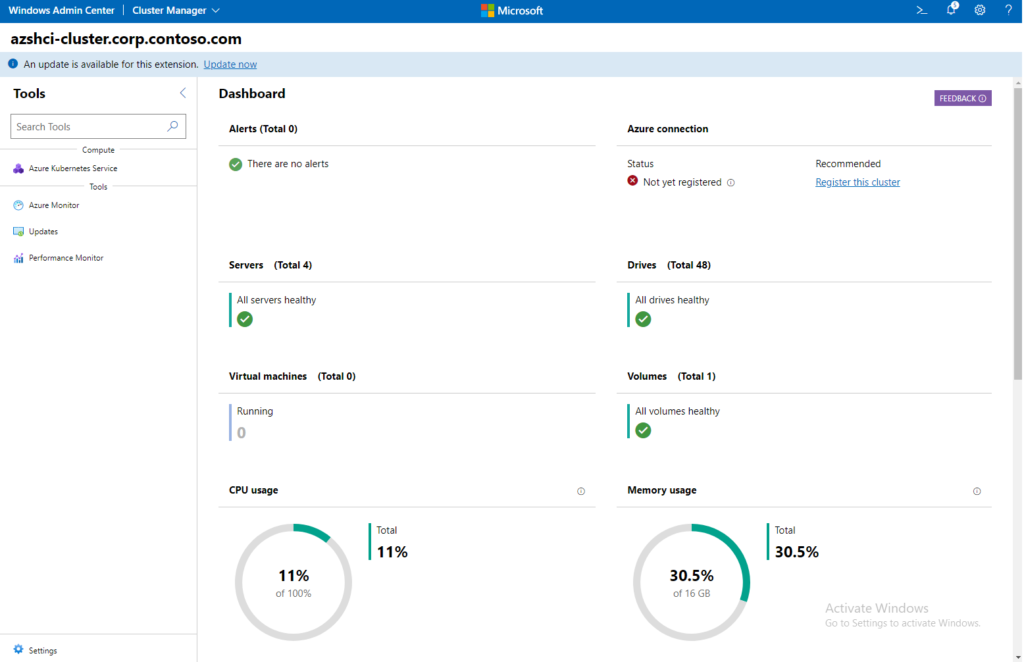The image size is (1024, 662).
Task: Click the no alerts green check
Action: click(236, 164)
